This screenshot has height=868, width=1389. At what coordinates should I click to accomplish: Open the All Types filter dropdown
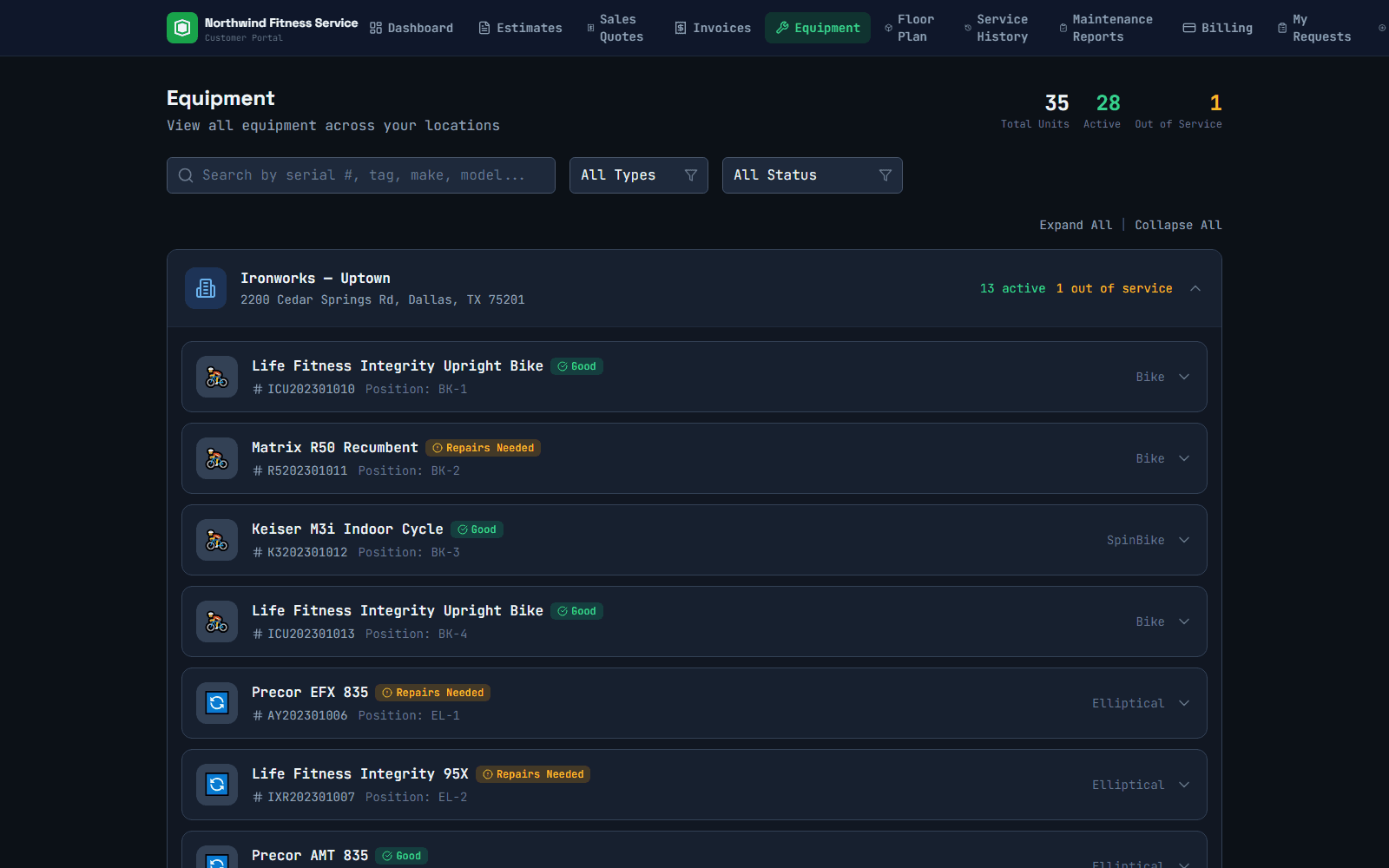coord(639,175)
